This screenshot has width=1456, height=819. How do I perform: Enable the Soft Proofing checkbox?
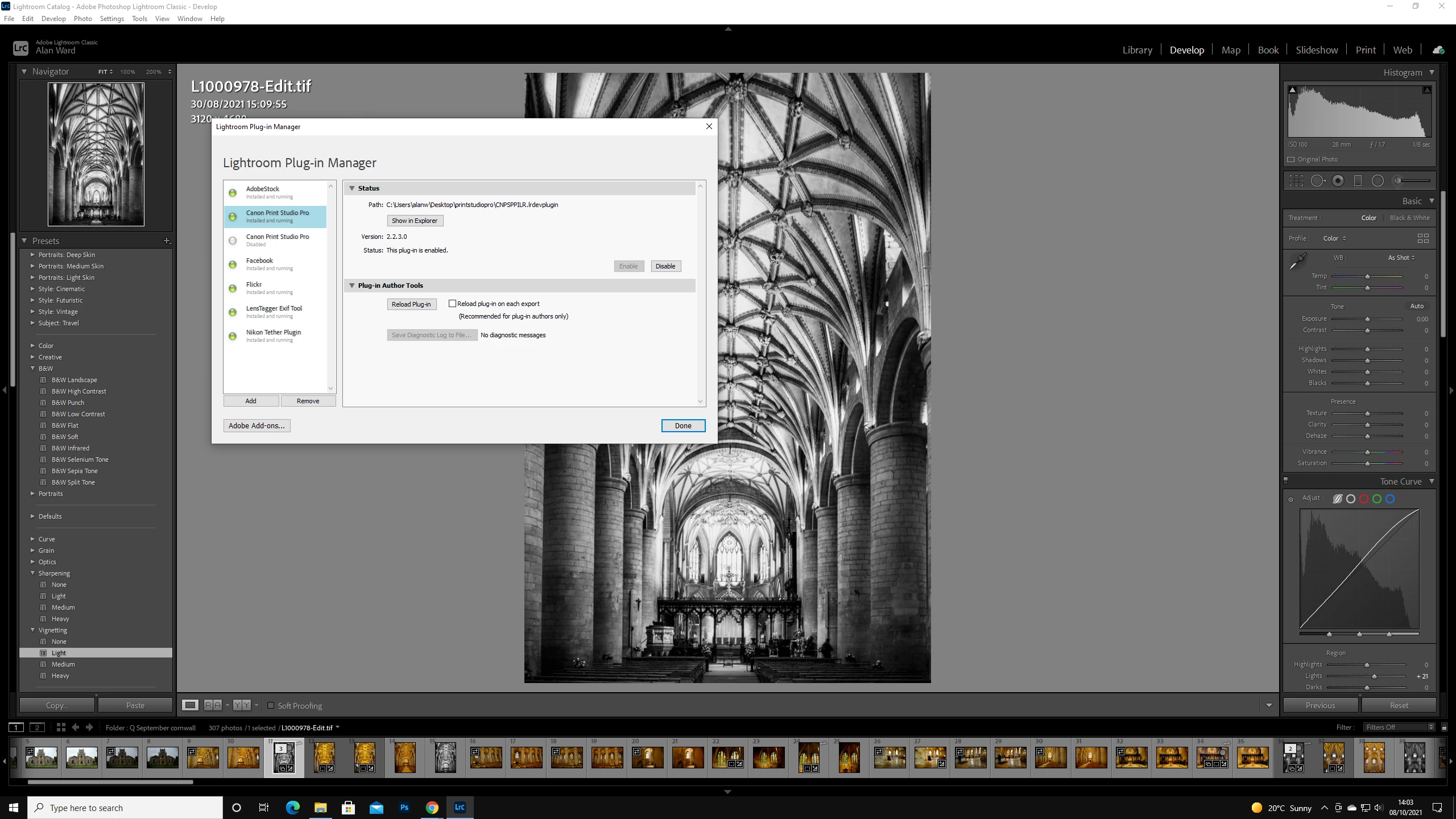tap(271, 705)
